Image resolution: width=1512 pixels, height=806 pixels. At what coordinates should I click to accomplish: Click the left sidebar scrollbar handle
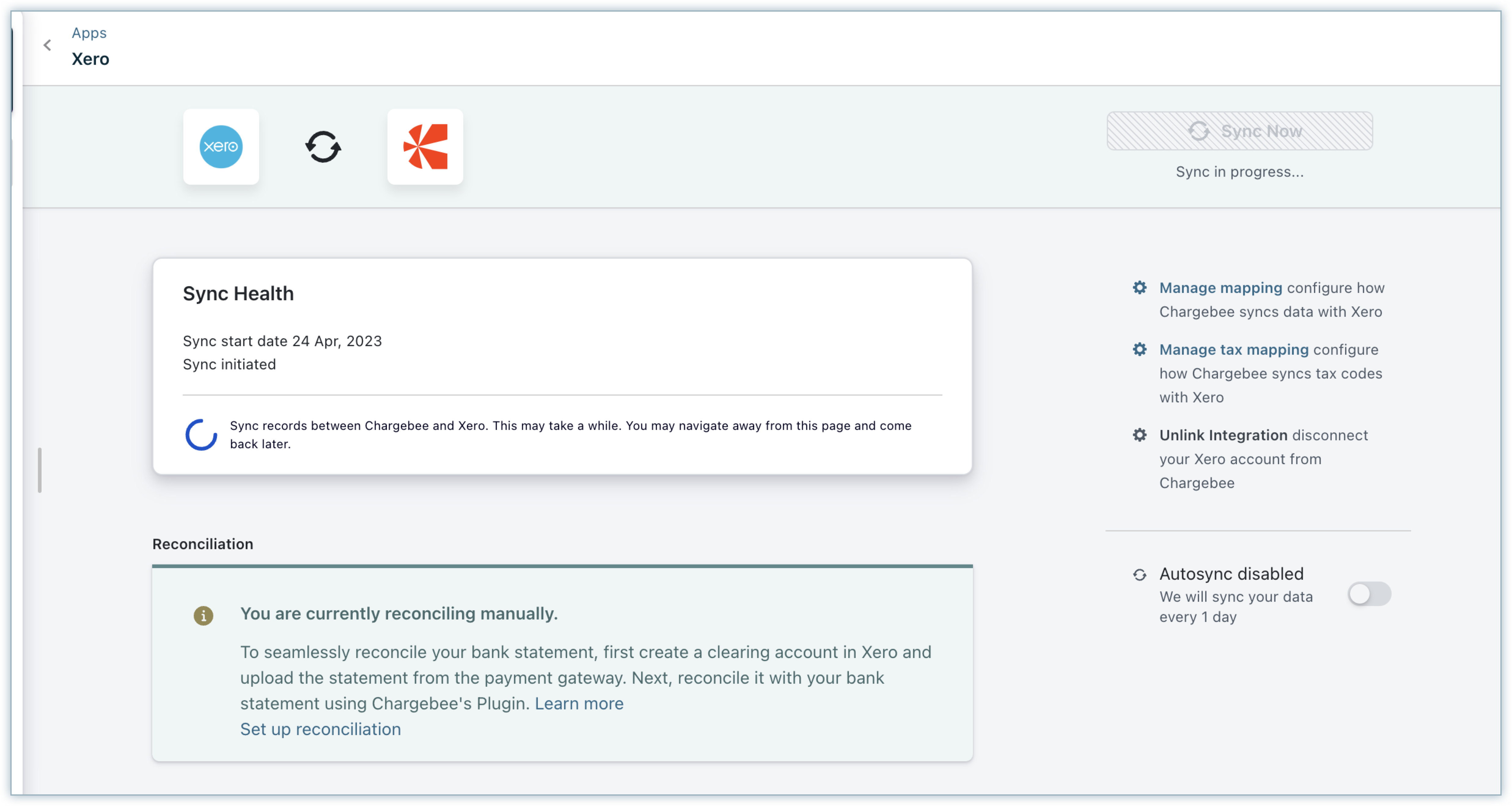39,470
